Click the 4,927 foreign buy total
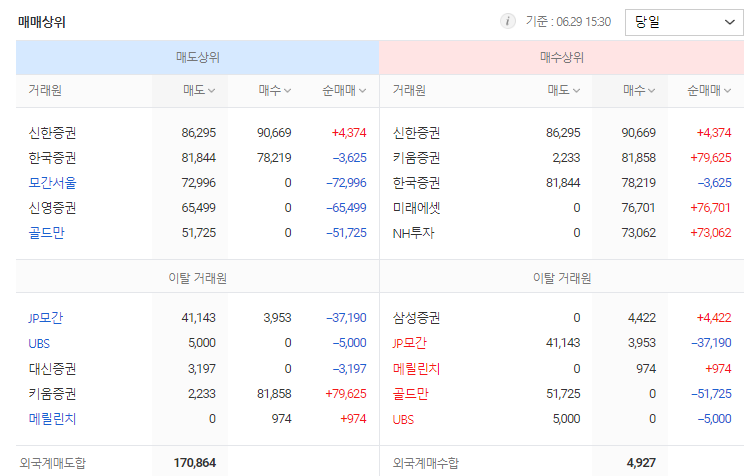 (641, 463)
